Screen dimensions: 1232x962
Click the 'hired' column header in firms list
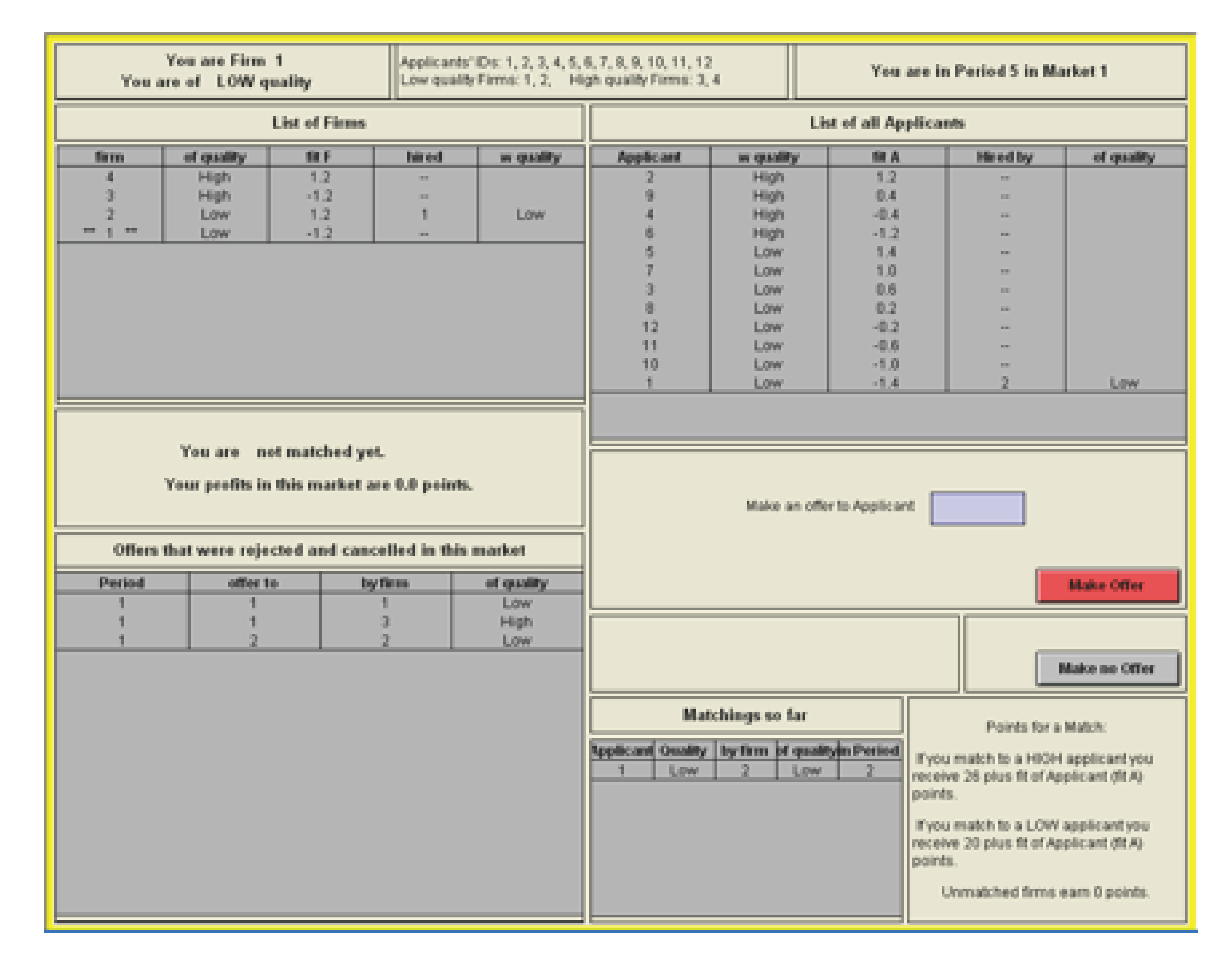[424, 157]
